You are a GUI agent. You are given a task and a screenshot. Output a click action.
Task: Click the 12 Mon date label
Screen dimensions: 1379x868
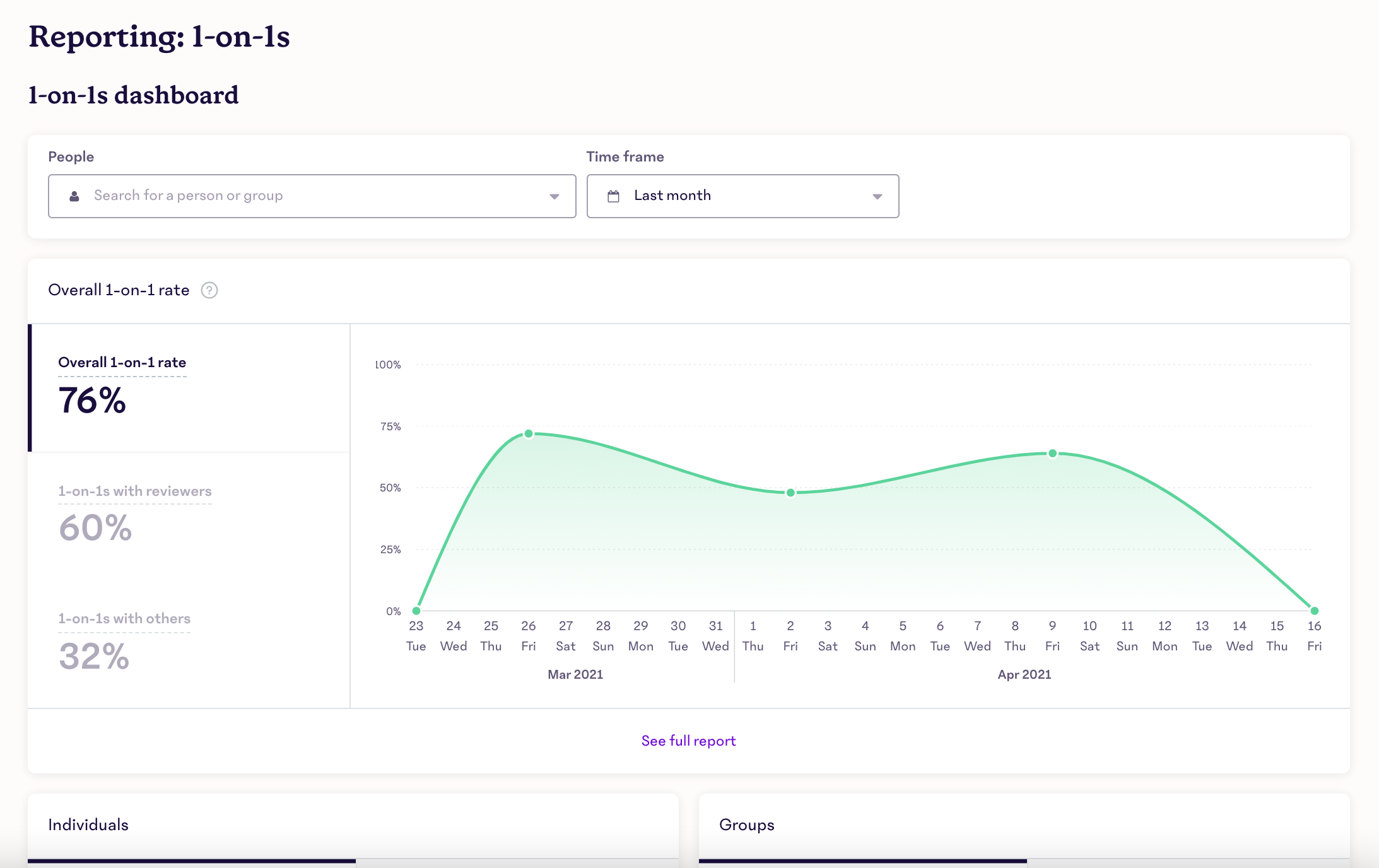[x=1165, y=636]
